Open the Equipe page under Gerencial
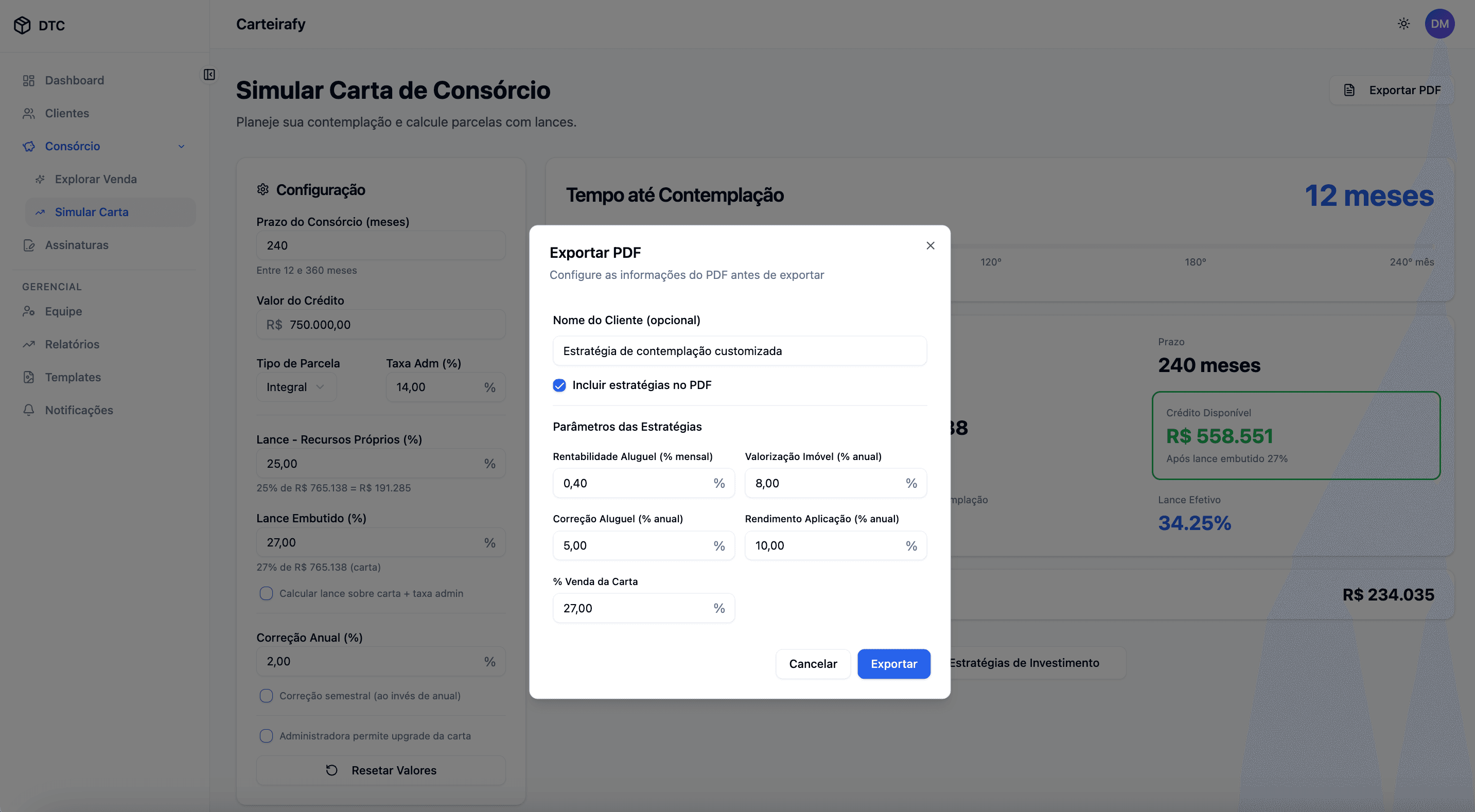 click(x=63, y=311)
